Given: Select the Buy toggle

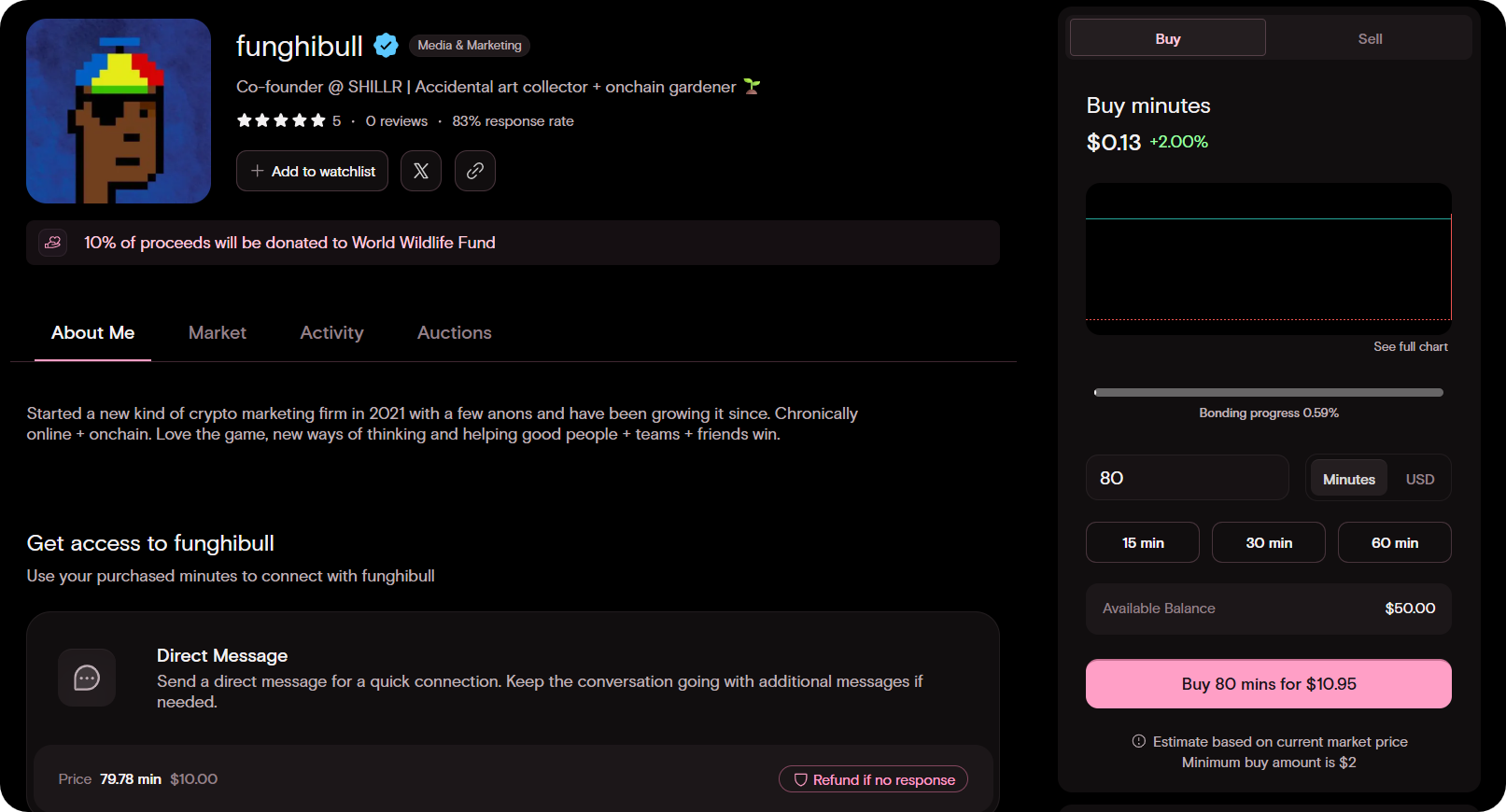Looking at the screenshot, I should point(1167,38).
